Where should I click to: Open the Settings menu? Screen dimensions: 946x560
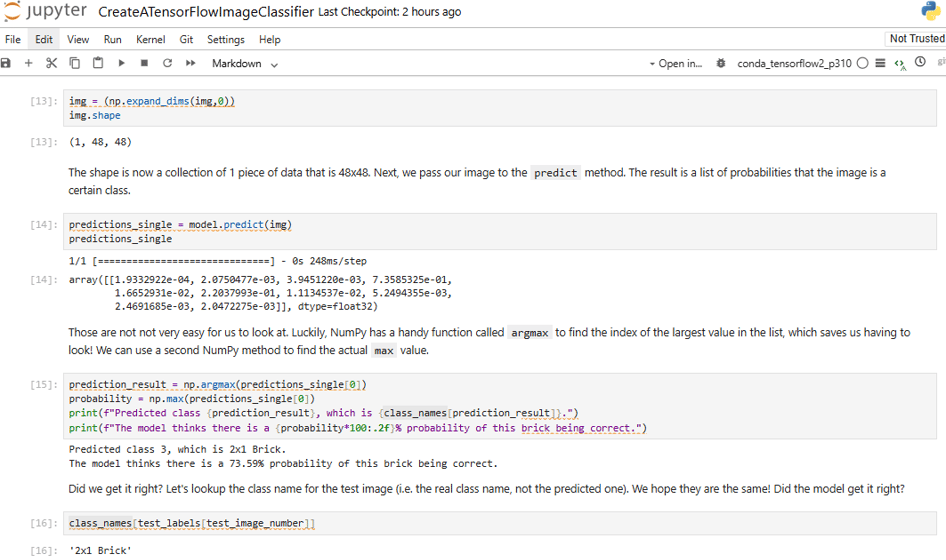226,39
